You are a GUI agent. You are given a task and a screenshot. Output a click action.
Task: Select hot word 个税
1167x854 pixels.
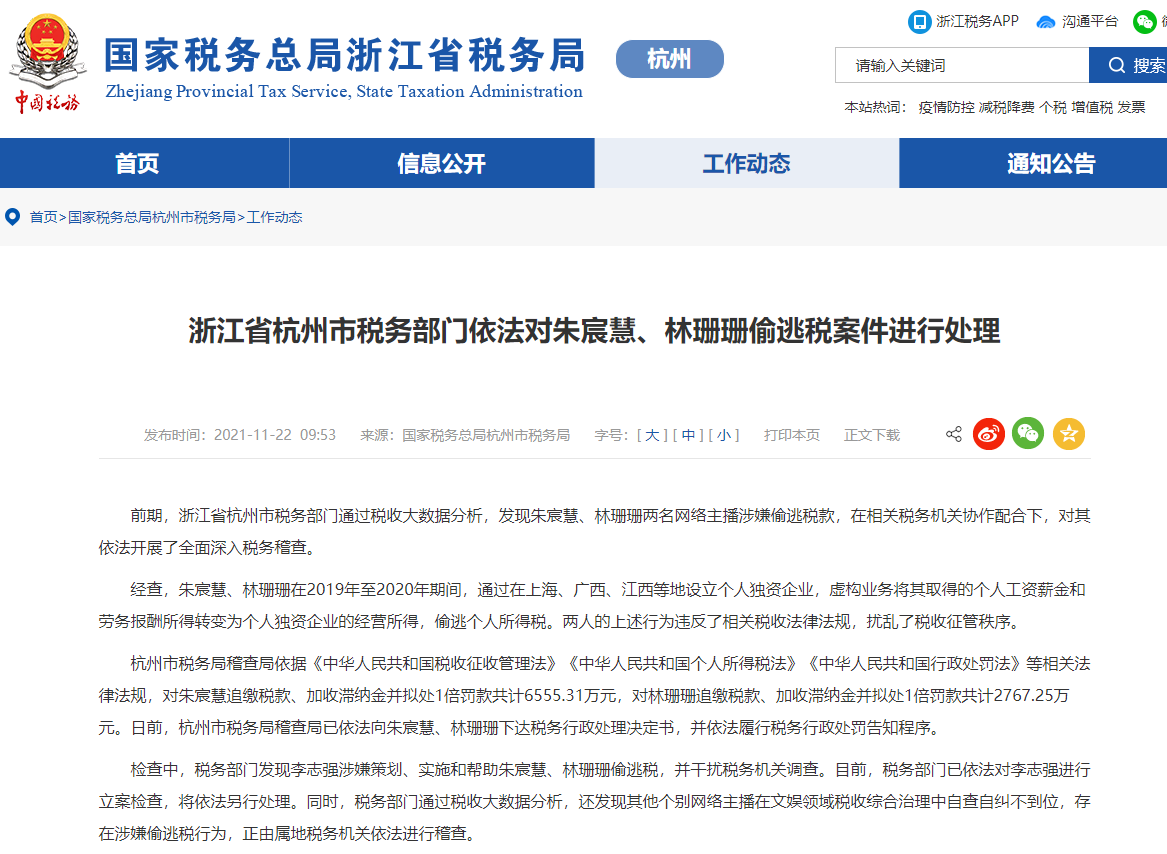1052,107
